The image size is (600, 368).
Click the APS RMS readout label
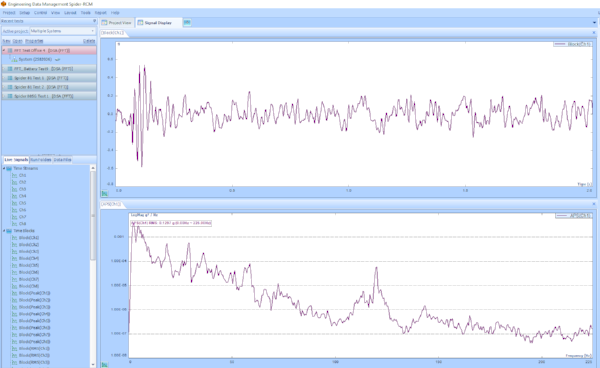tap(171, 223)
